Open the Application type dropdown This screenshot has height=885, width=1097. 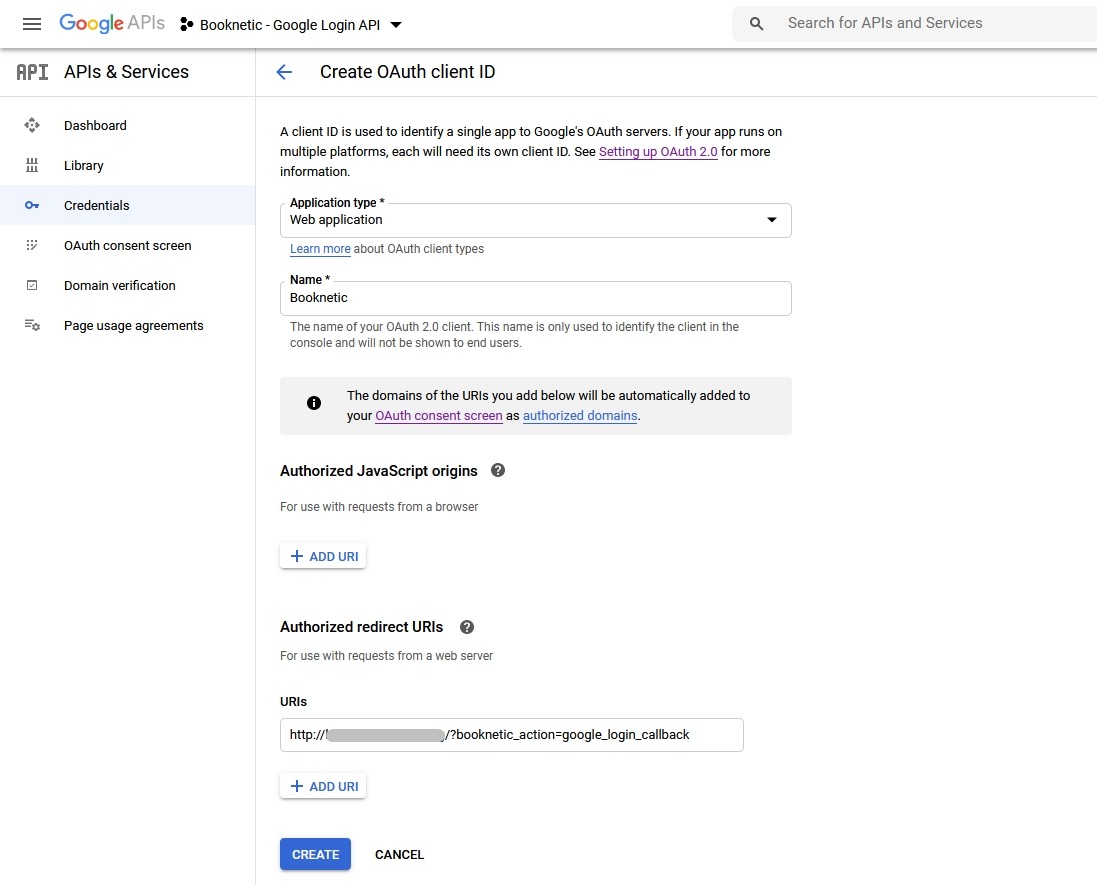(x=771, y=219)
